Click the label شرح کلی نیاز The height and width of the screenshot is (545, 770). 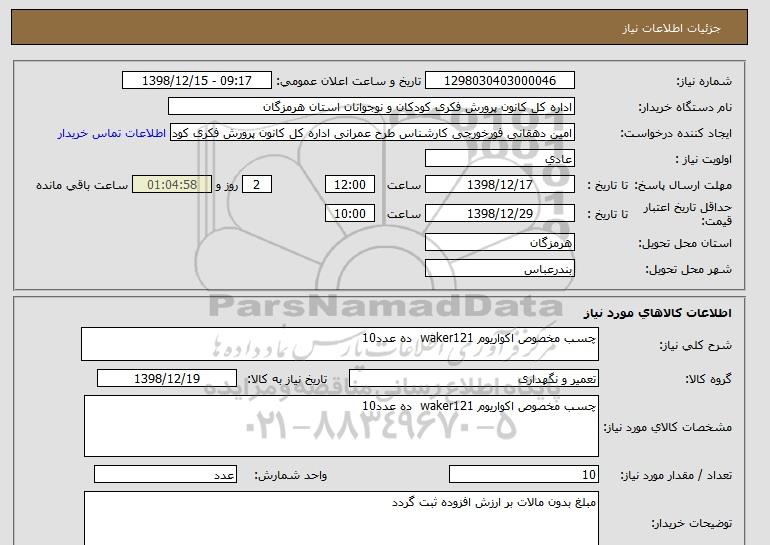[x=695, y=345]
